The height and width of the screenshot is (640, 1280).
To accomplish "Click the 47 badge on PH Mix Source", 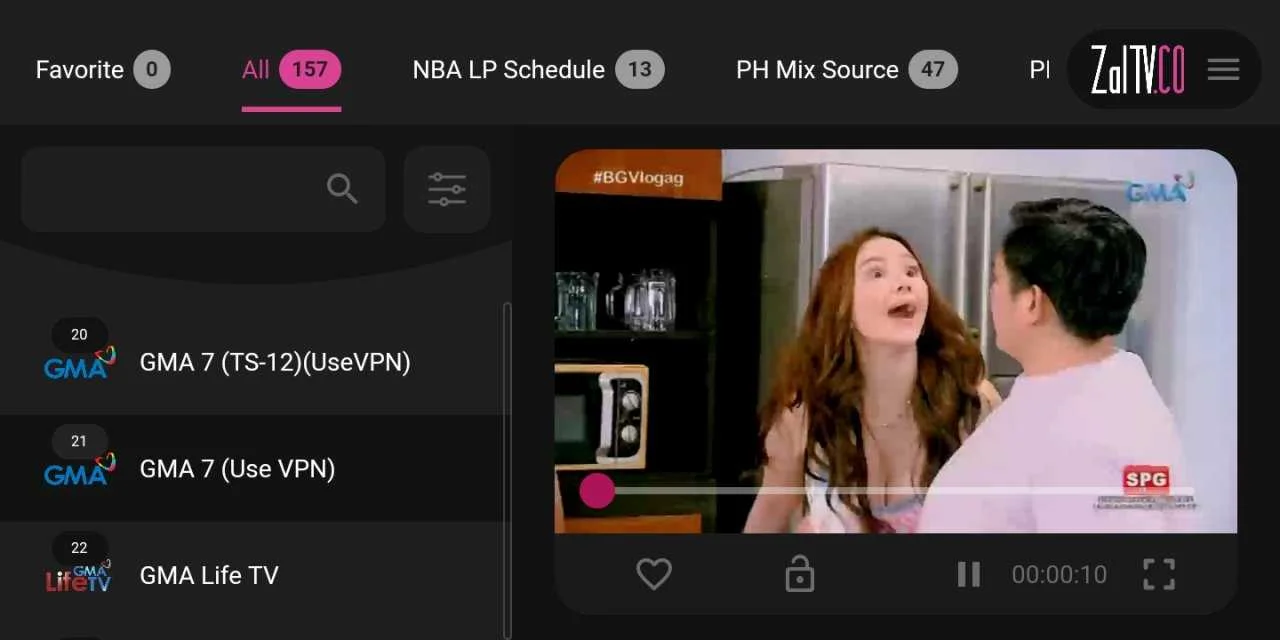I will (x=933, y=69).
